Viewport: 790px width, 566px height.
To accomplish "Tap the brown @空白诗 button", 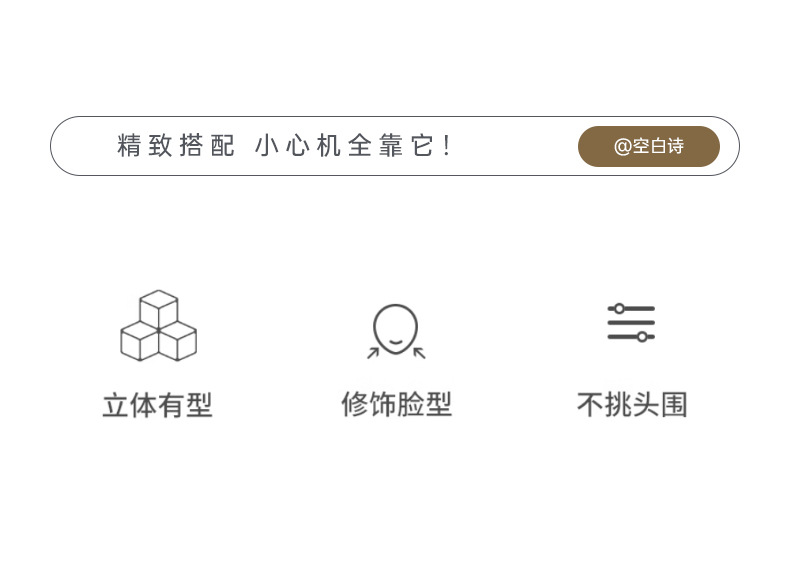I will 648,146.
